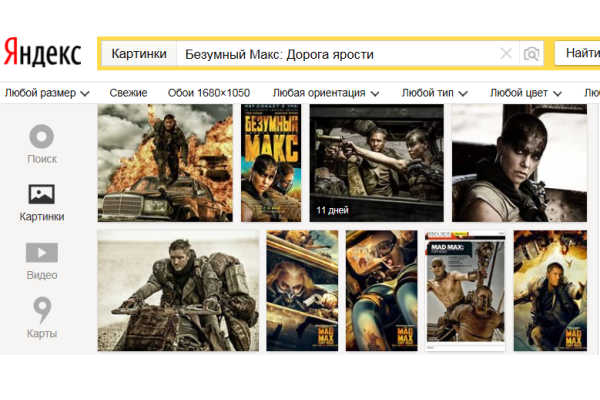Expand the Любая ориентация dropdown
Image resolution: width=600 pixels, height=400 pixels.
[x=326, y=93]
